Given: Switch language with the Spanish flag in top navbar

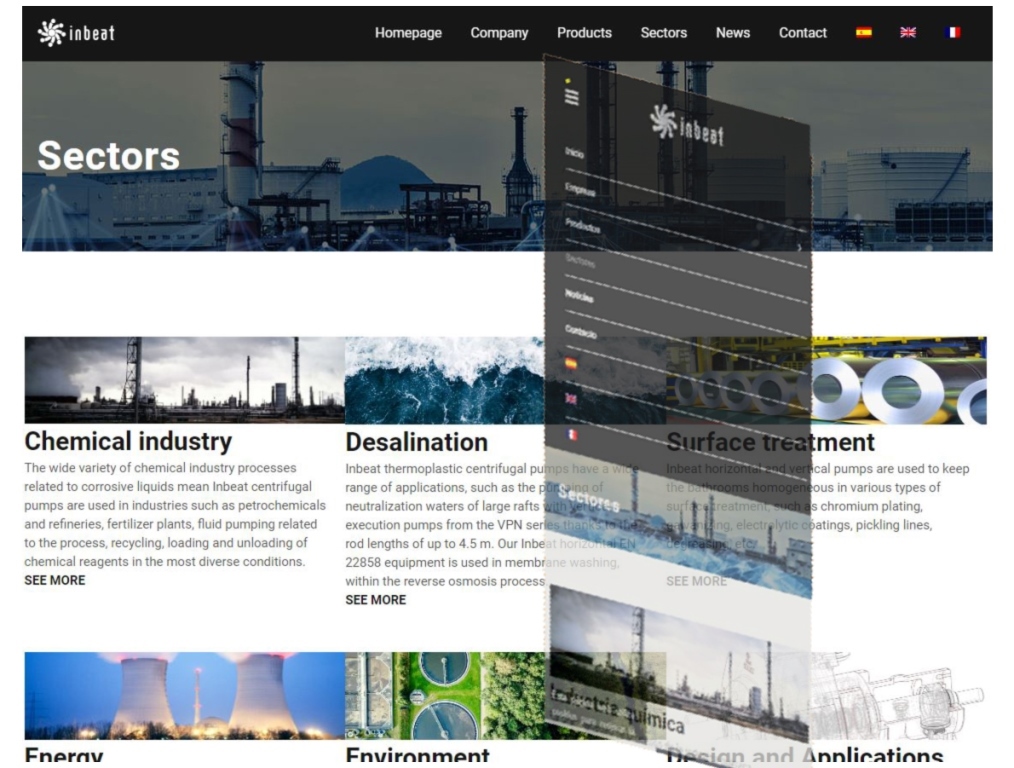Looking at the screenshot, I should (863, 32).
